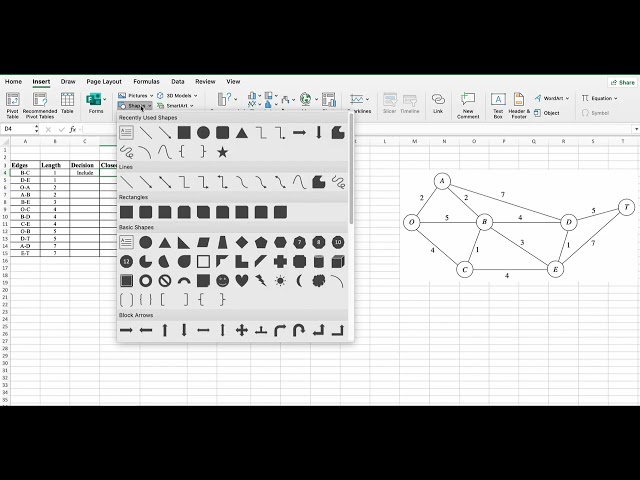This screenshot has height=480, width=640.
Task: Pick the quad arrow shape in Block Arrows
Action: [242, 330]
